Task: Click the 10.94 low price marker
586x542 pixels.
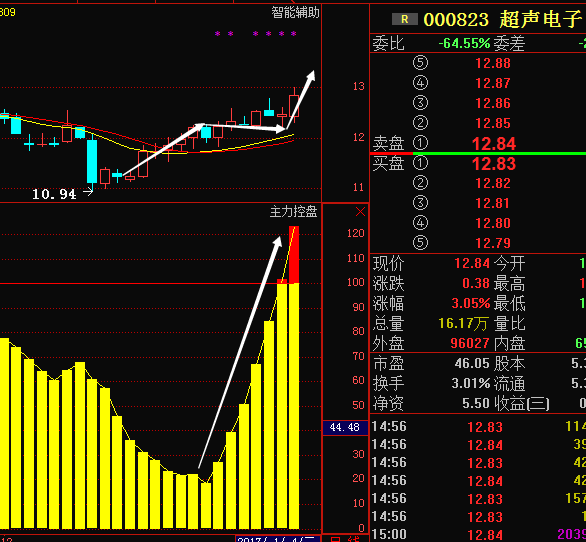Action: tap(55, 194)
